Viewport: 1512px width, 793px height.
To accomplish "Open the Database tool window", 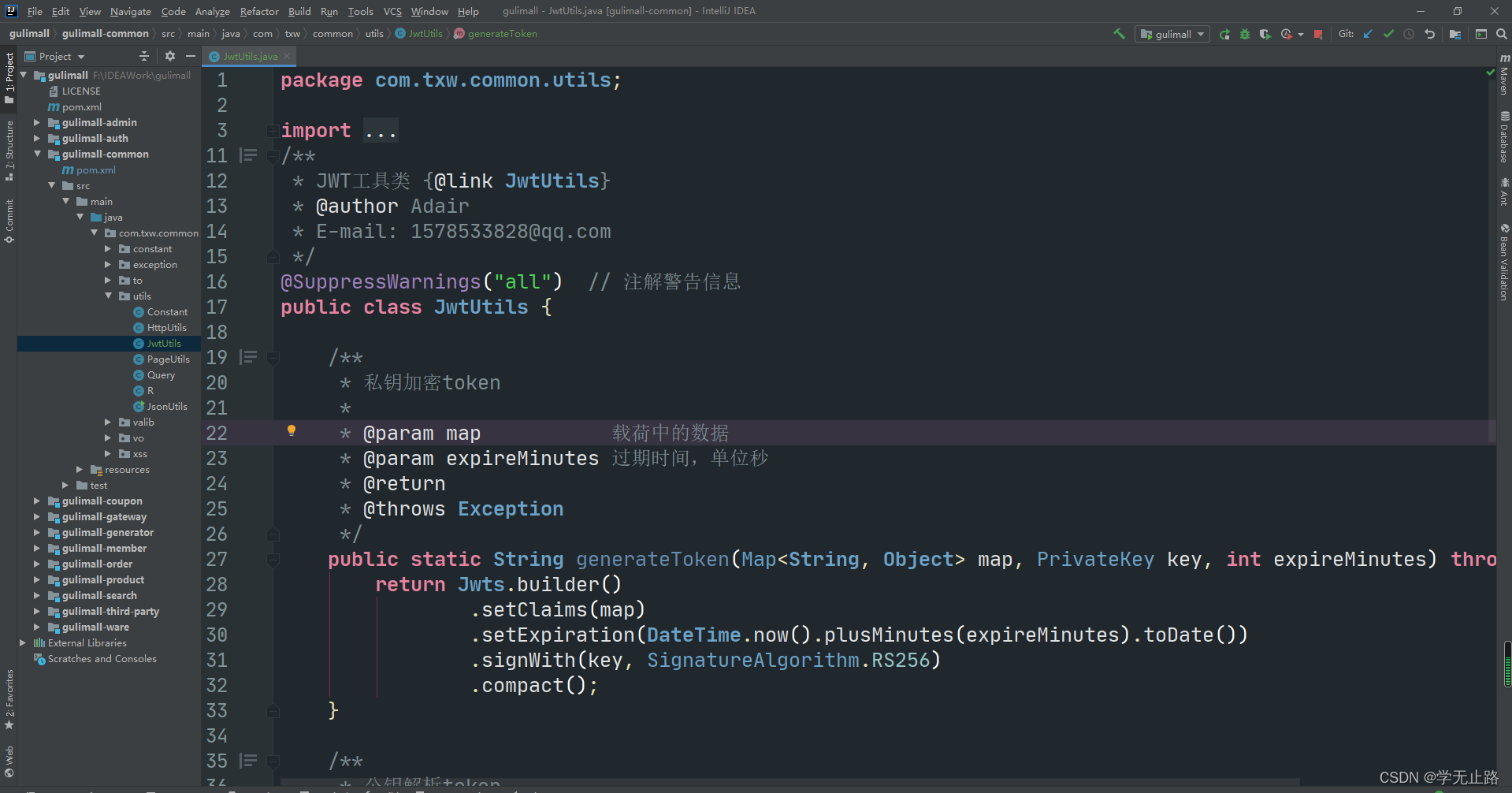I will [1504, 137].
